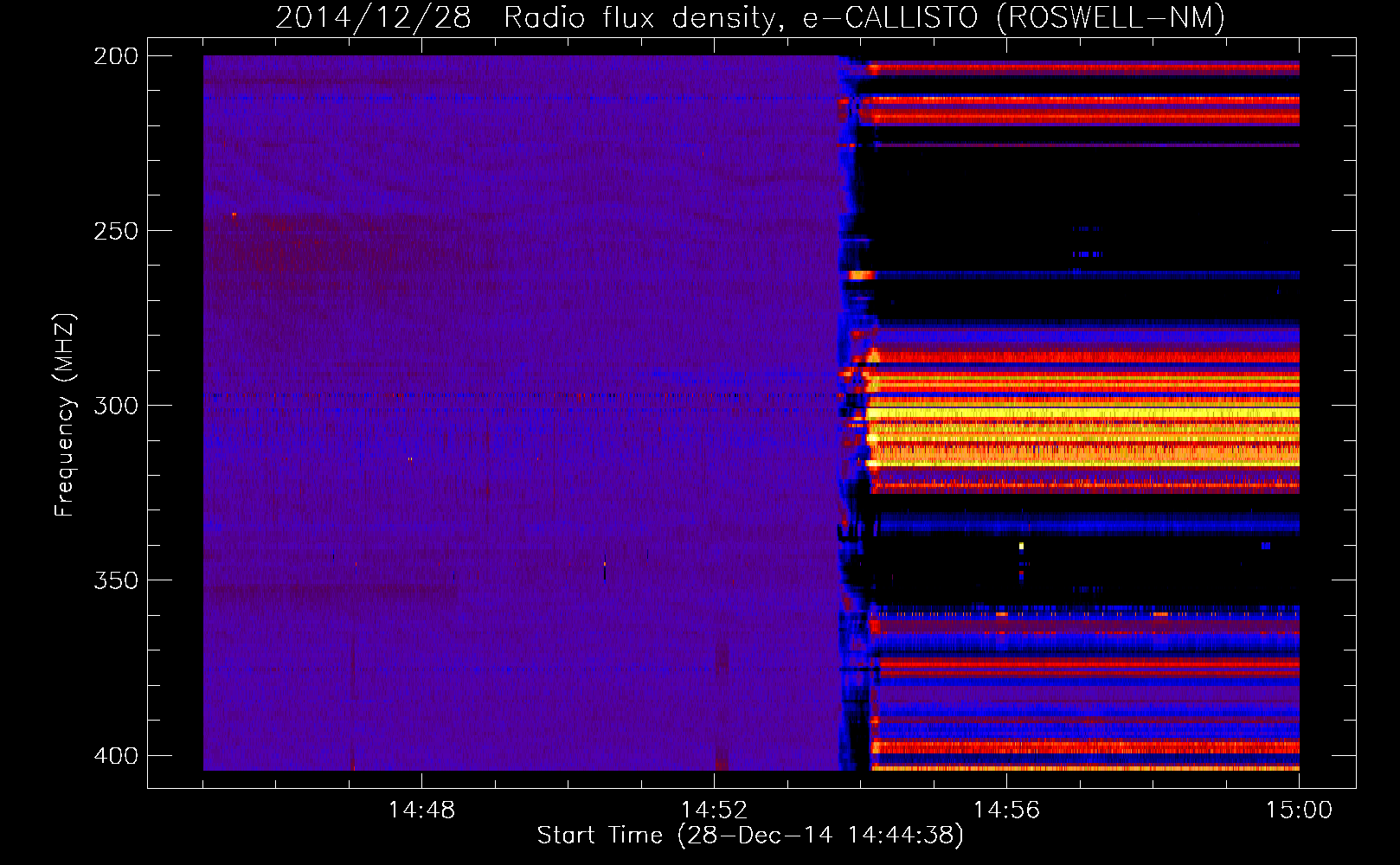Click the 400 frequency tick label
1400x865 pixels.
click(116, 756)
